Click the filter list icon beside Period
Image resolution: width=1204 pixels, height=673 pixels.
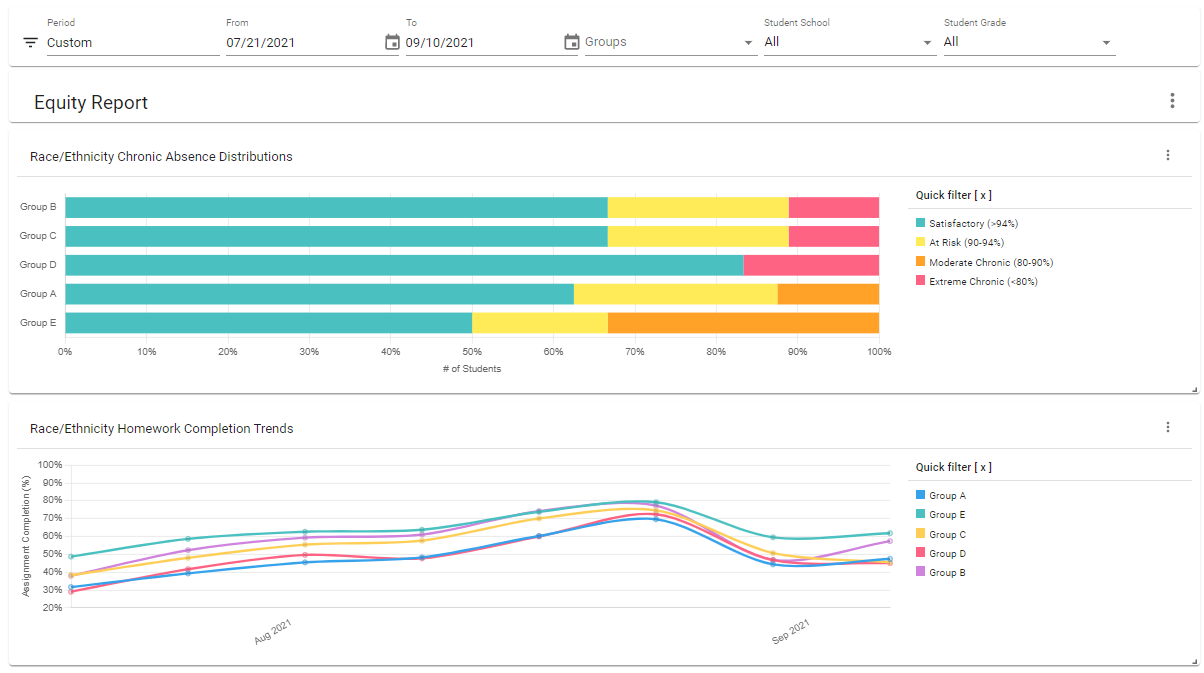(30, 43)
